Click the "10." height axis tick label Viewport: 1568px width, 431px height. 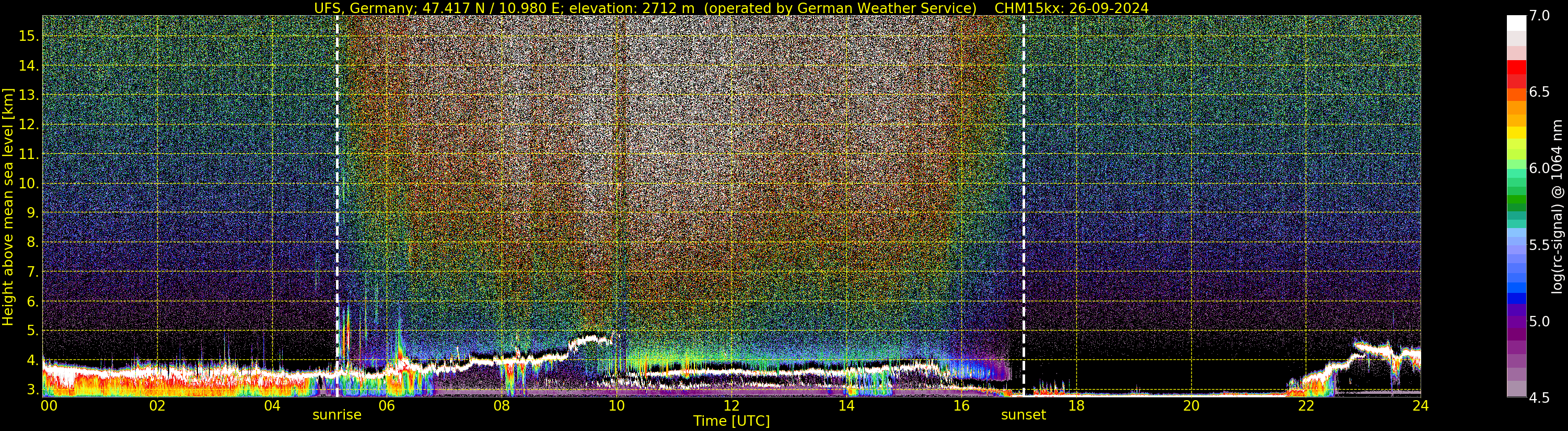(29, 184)
